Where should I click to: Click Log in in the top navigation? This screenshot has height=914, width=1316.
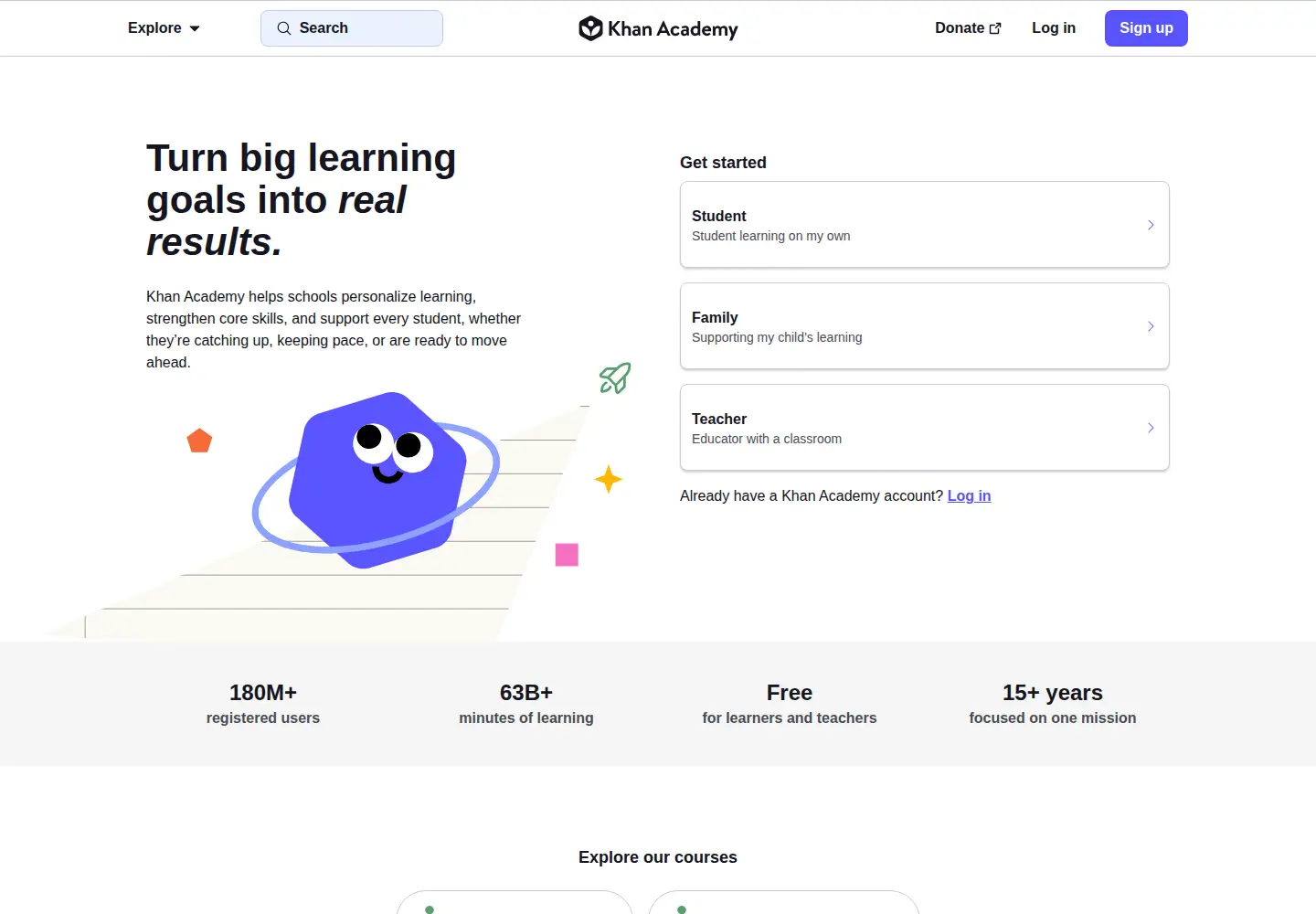1054,28
